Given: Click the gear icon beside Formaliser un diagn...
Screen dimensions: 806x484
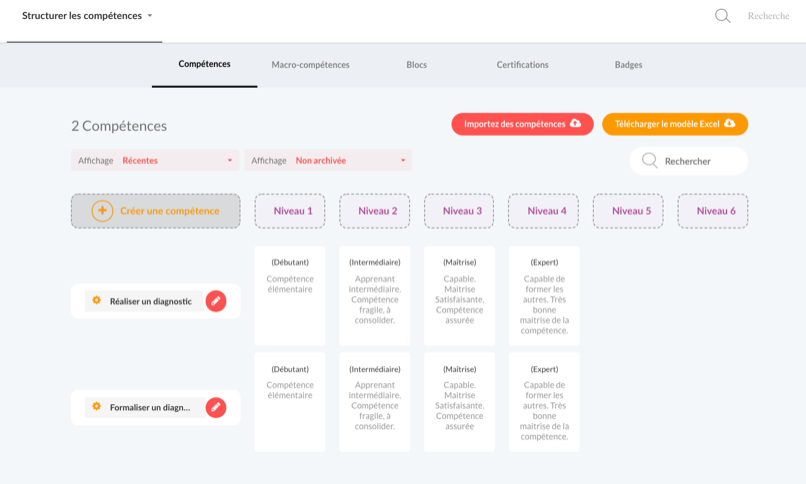Looking at the screenshot, I should pyautogui.click(x=96, y=406).
